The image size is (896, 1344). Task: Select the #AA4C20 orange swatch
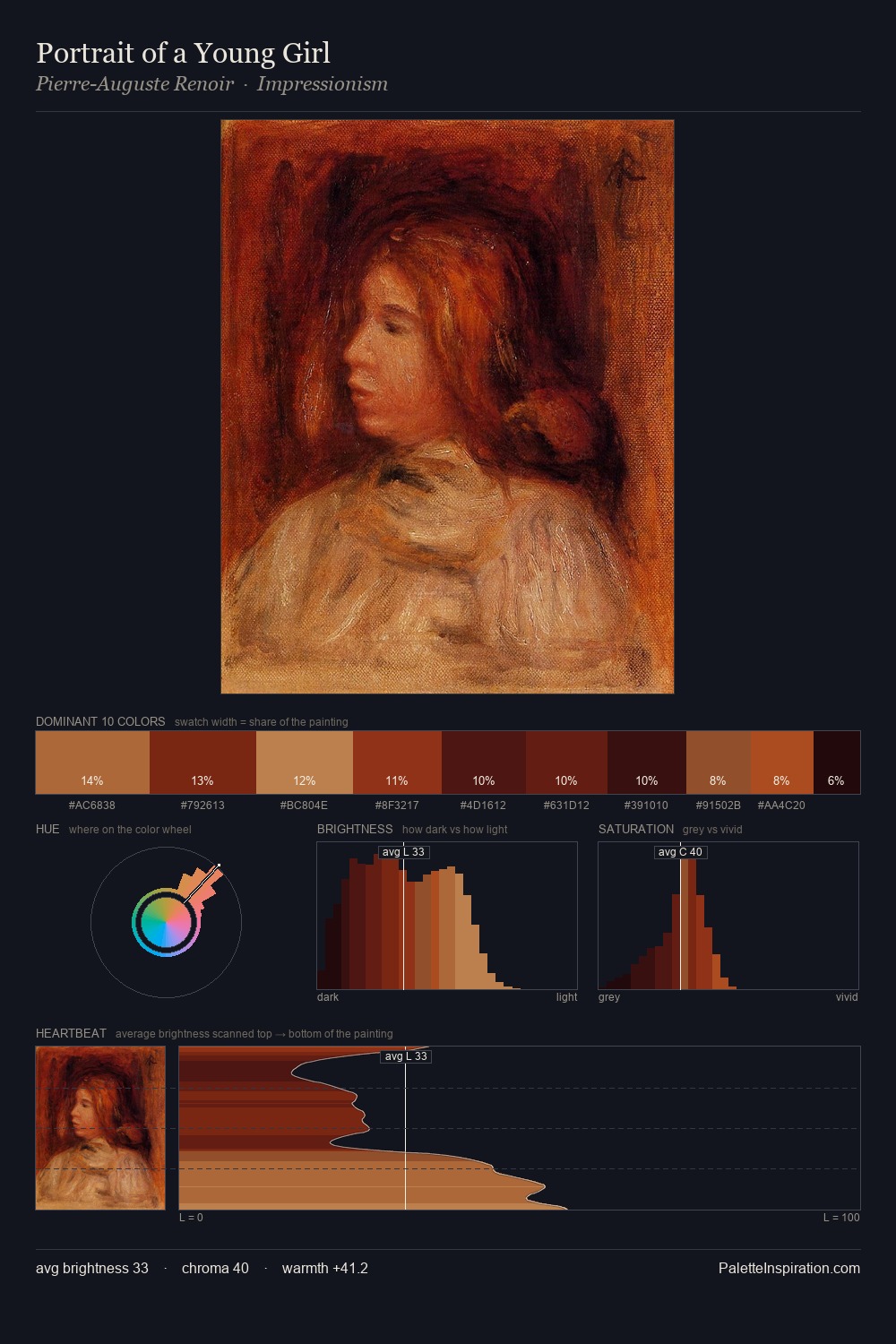pos(781,762)
